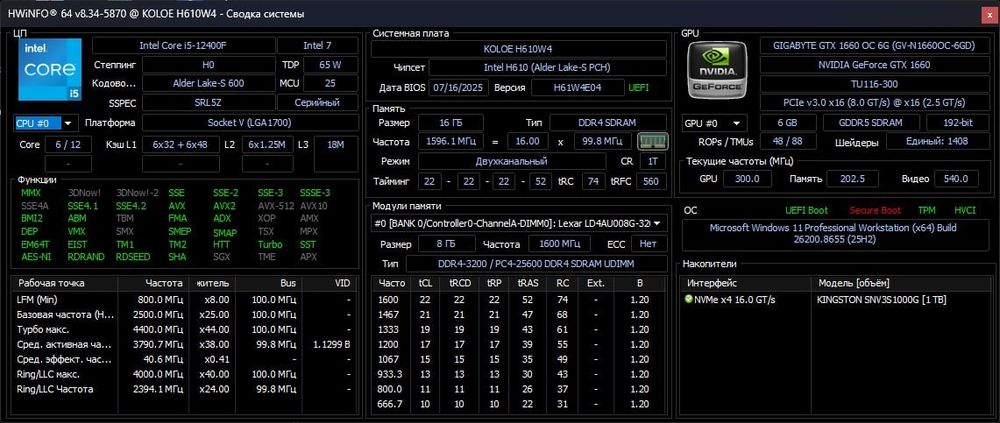Click the Intel Core i5-12400F name field
Screen dimensions: 1000x423
coord(183,45)
